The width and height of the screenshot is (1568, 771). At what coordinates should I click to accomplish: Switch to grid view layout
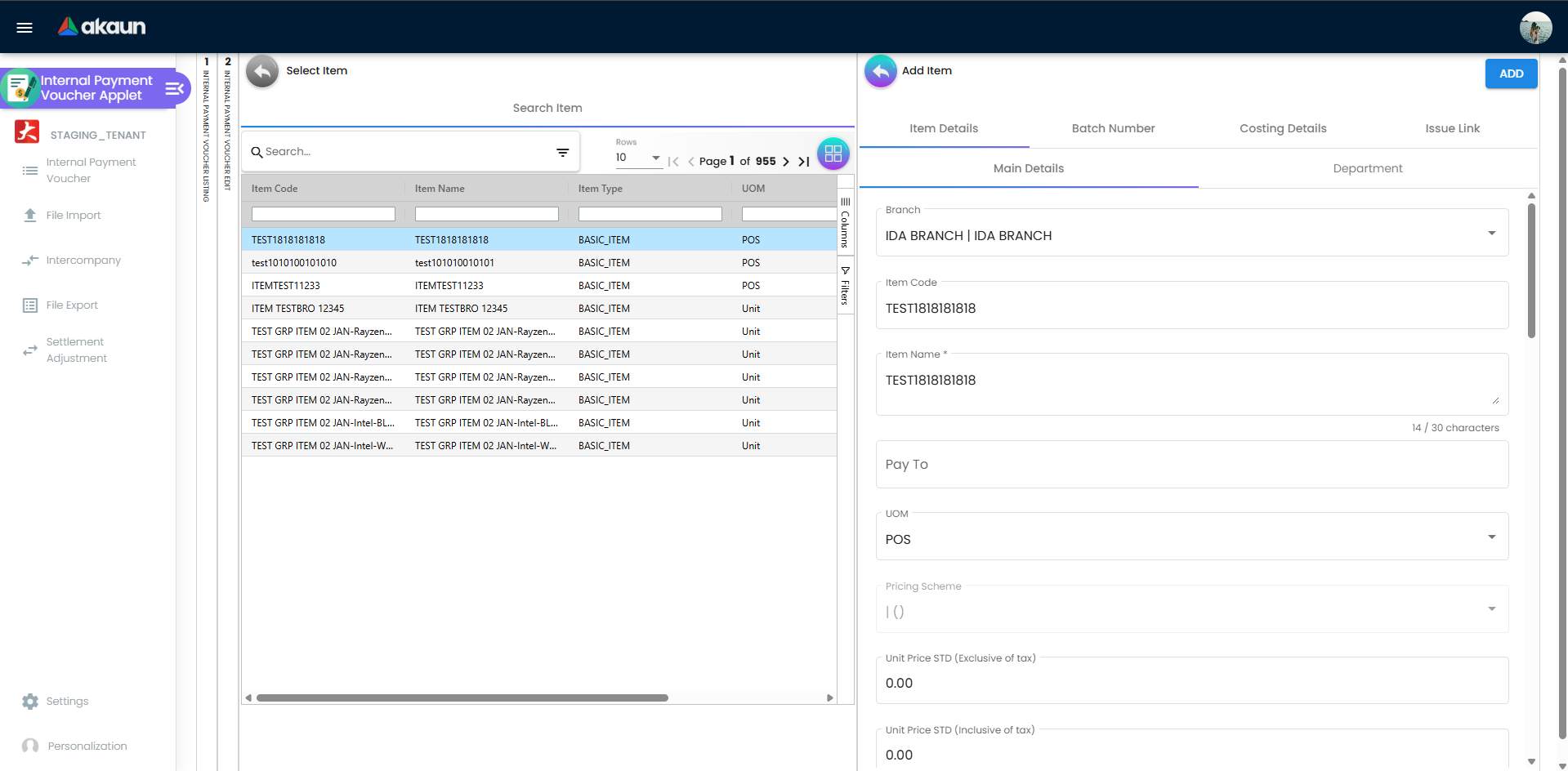click(x=833, y=153)
